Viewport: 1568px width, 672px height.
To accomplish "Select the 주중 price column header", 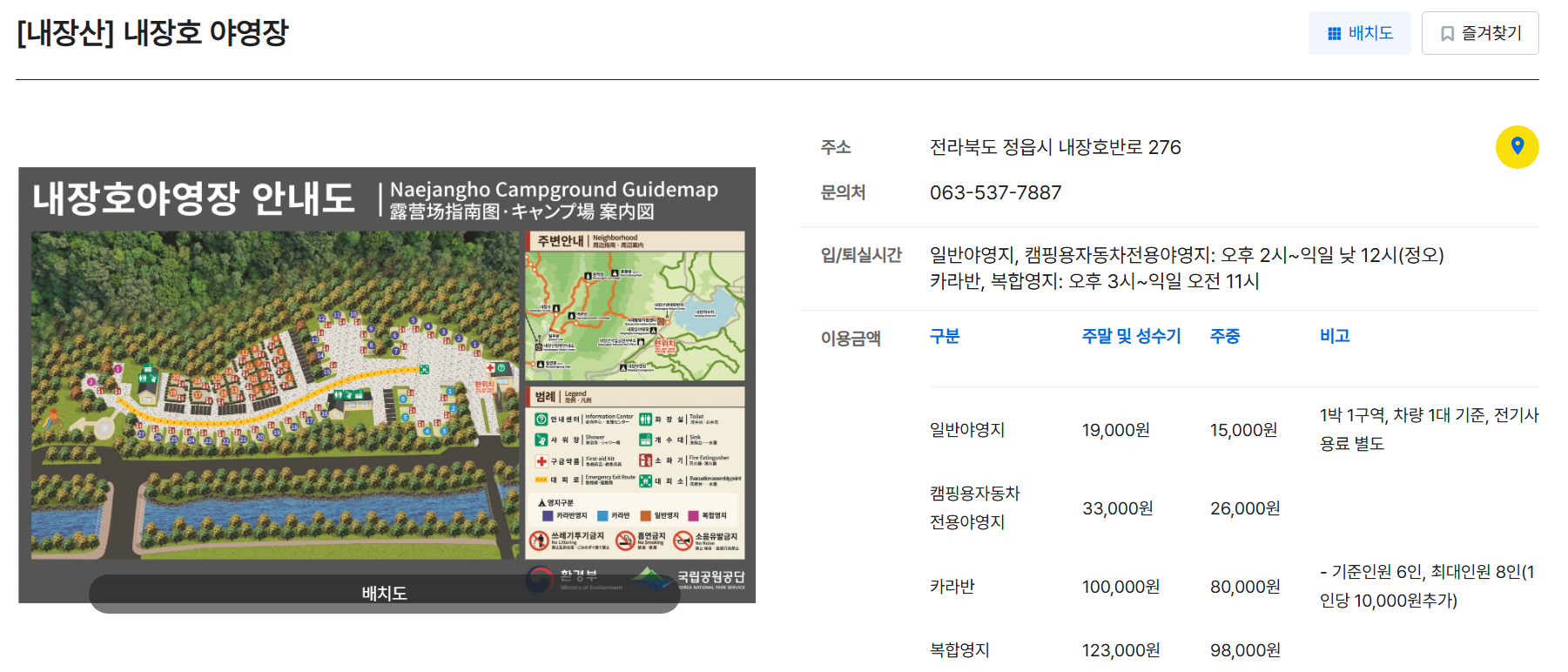I will pyautogui.click(x=1224, y=336).
